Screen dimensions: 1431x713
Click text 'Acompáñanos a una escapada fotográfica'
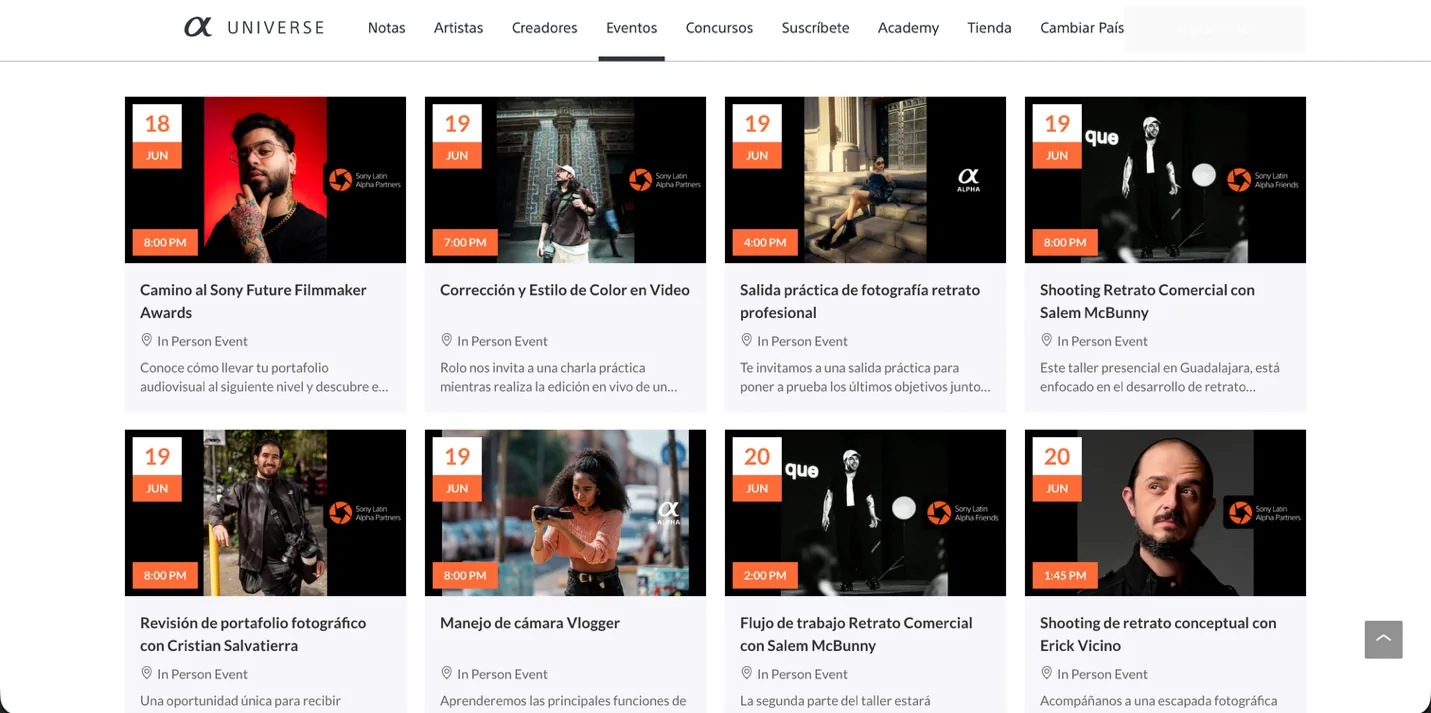pos(1158,700)
